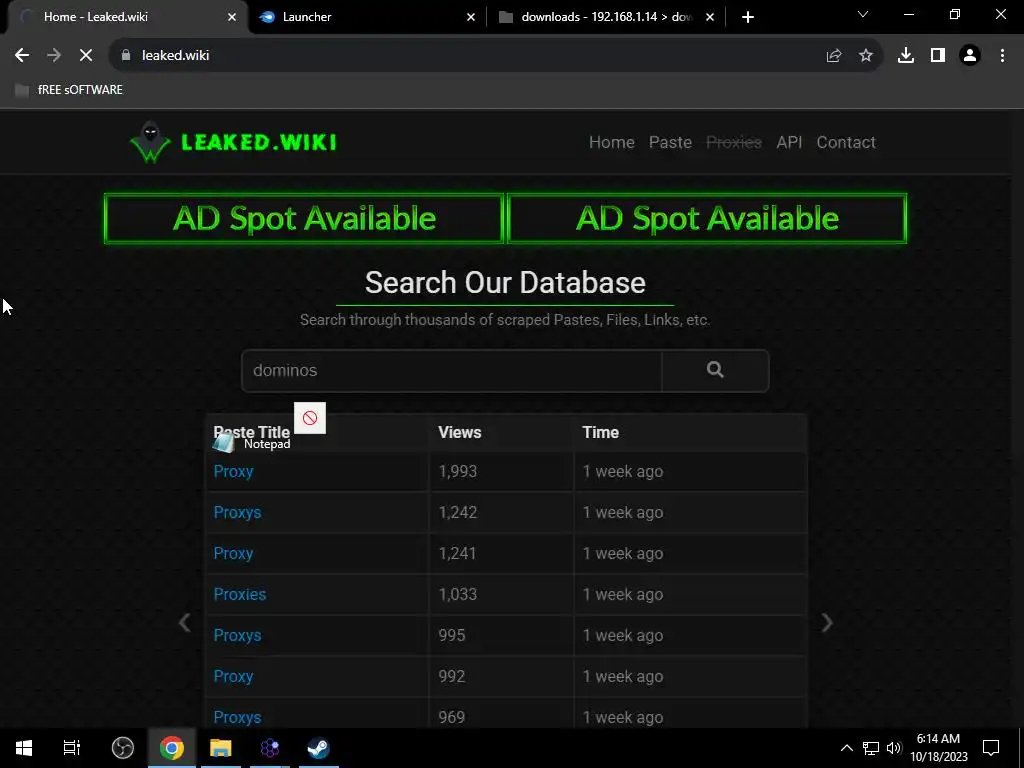Open OBS Studio from the taskbar
This screenshot has width=1024, height=768.
pos(123,748)
